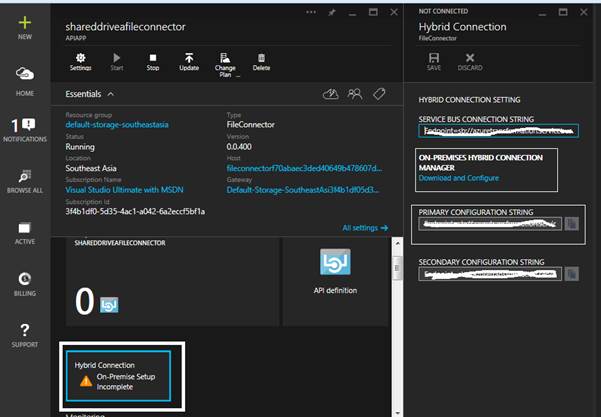Click the Running status value

(x=80, y=147)
